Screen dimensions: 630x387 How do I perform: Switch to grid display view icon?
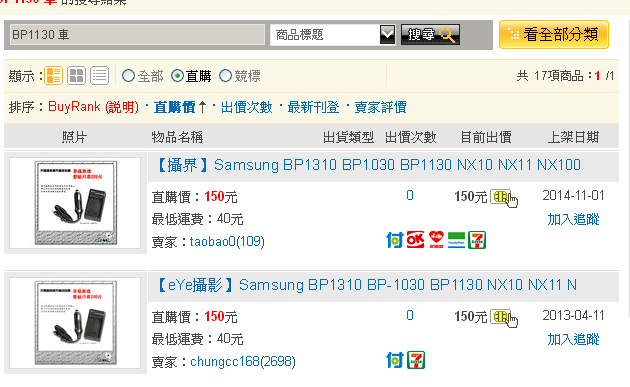pyautogui.click(x=76, y=76)
